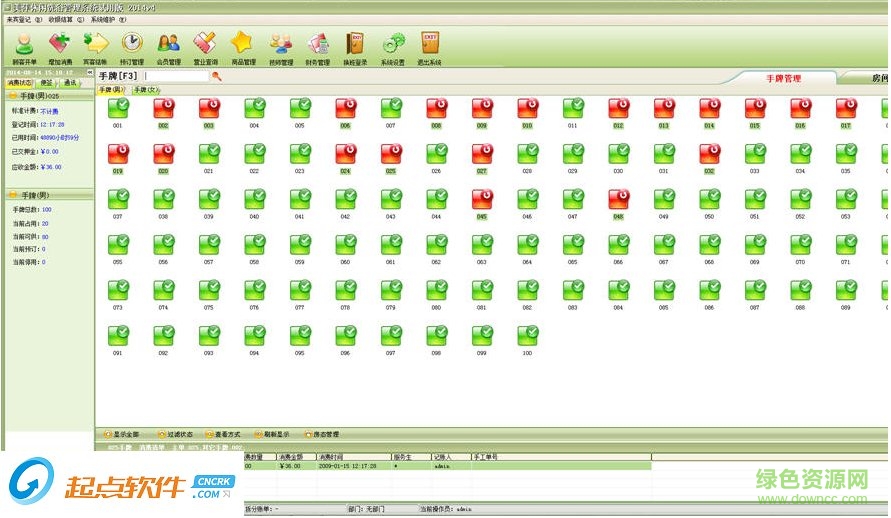The image size is (891, 518).
Task: Click 查看方式 view mode button
Action: (223, 435)
